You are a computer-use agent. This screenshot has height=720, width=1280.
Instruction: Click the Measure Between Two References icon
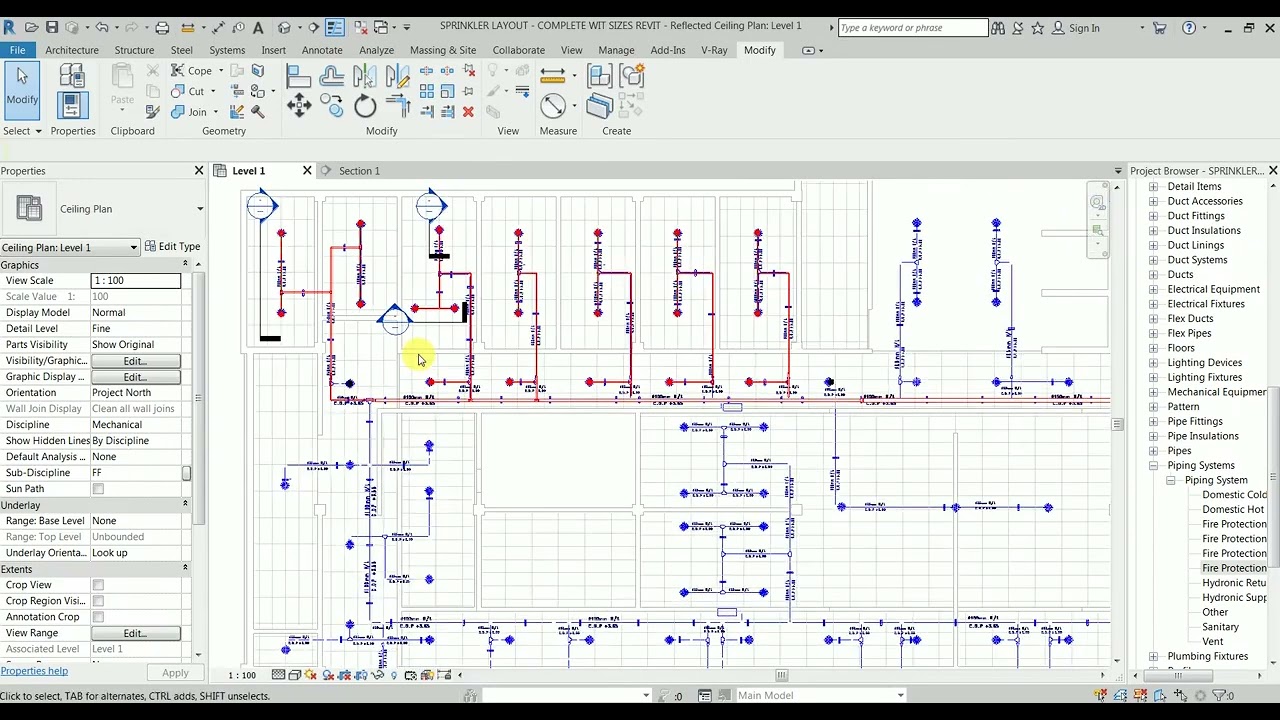[553, 74]
